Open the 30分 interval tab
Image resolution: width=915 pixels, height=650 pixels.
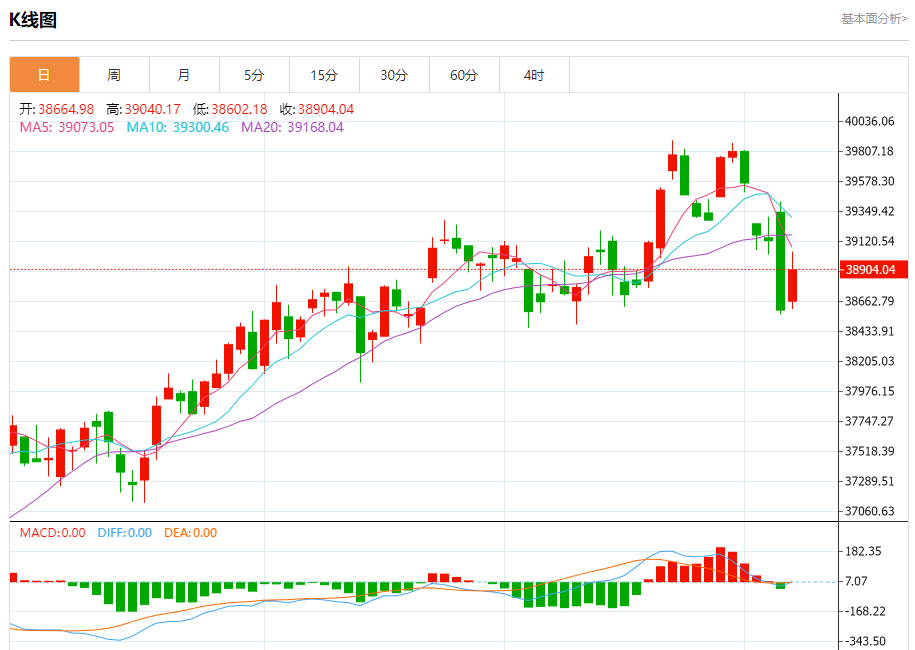click(x=394, y=75)
